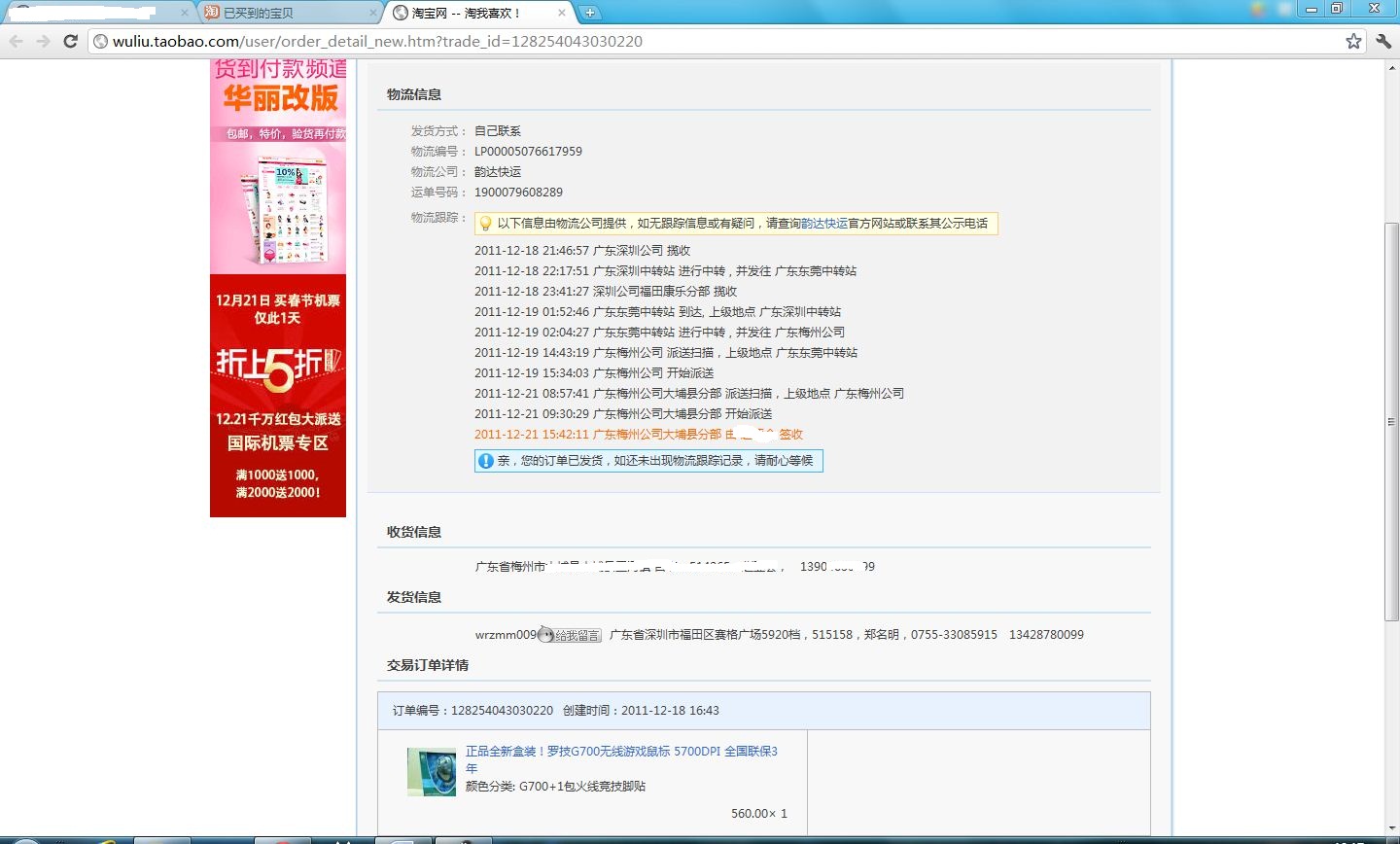The height and width of the screenshot is (844, 1400).
Task: Click tracking entry dated 2011-12-19 15:34:03
Action: pyautogui.click(x=594, y=373)
